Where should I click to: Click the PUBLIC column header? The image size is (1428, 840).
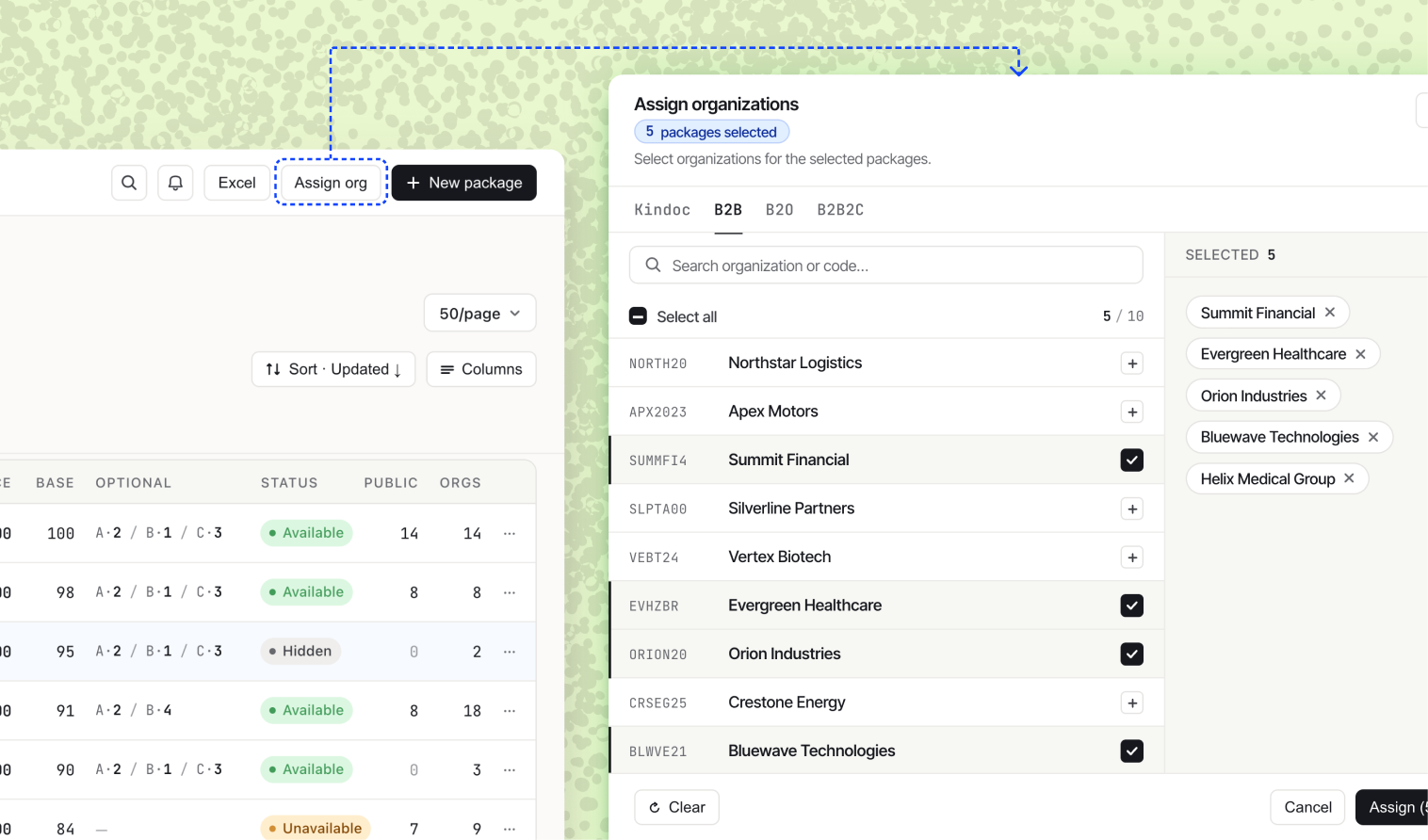click(391, 483)
